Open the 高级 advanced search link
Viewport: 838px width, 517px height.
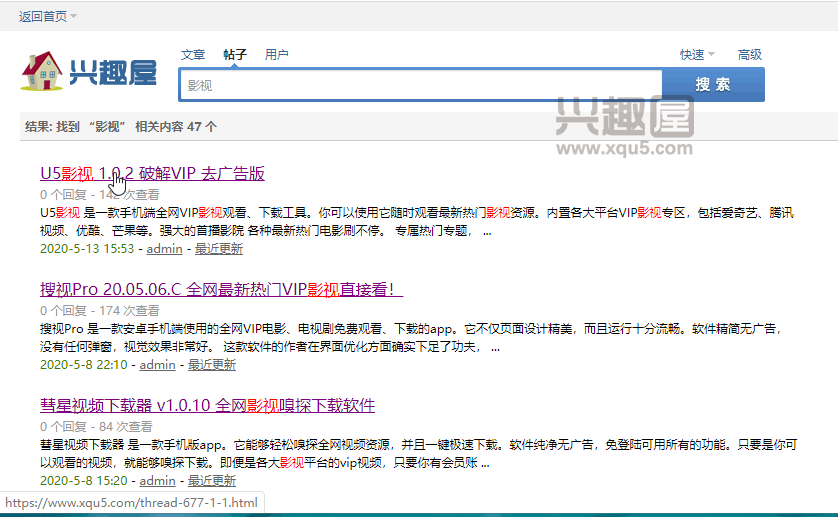tap(750, 55)
